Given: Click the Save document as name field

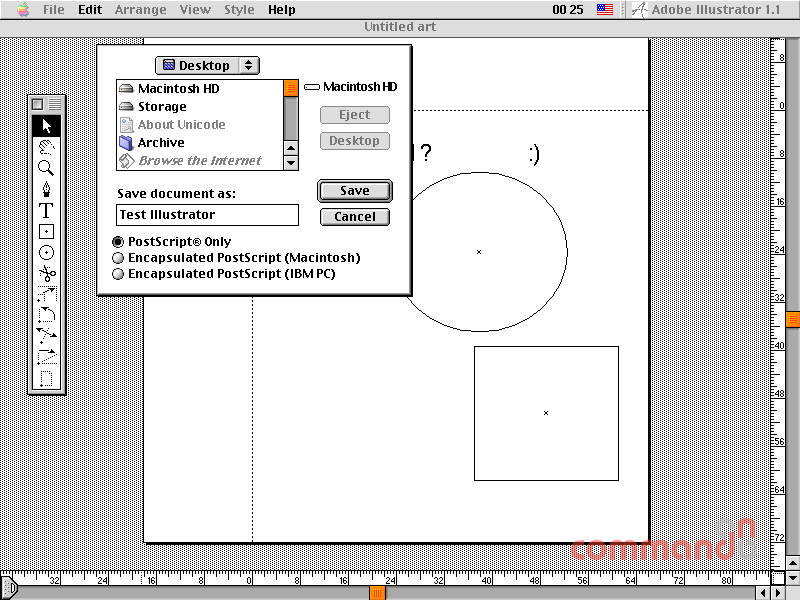Looking at the screenshot, I should coord(207,215).
